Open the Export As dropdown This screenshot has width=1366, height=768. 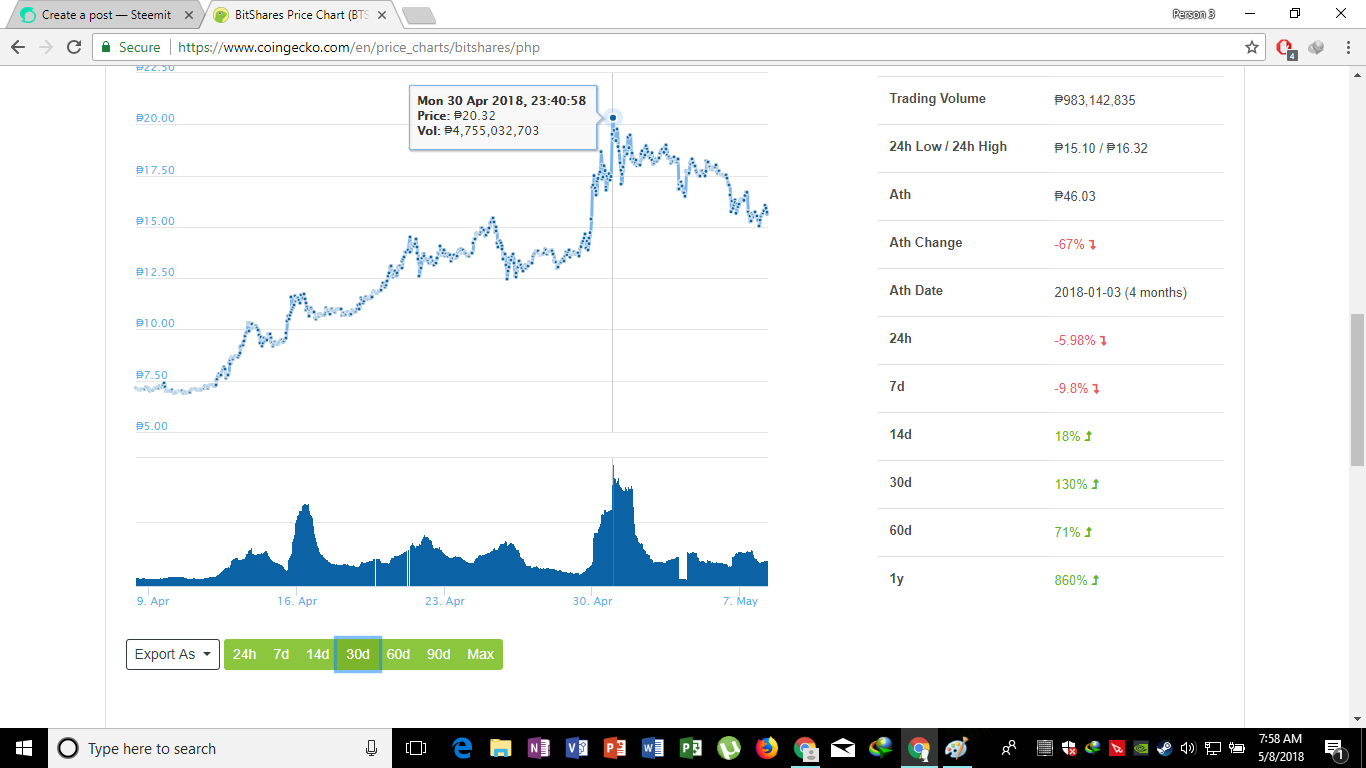click(173, 654)
